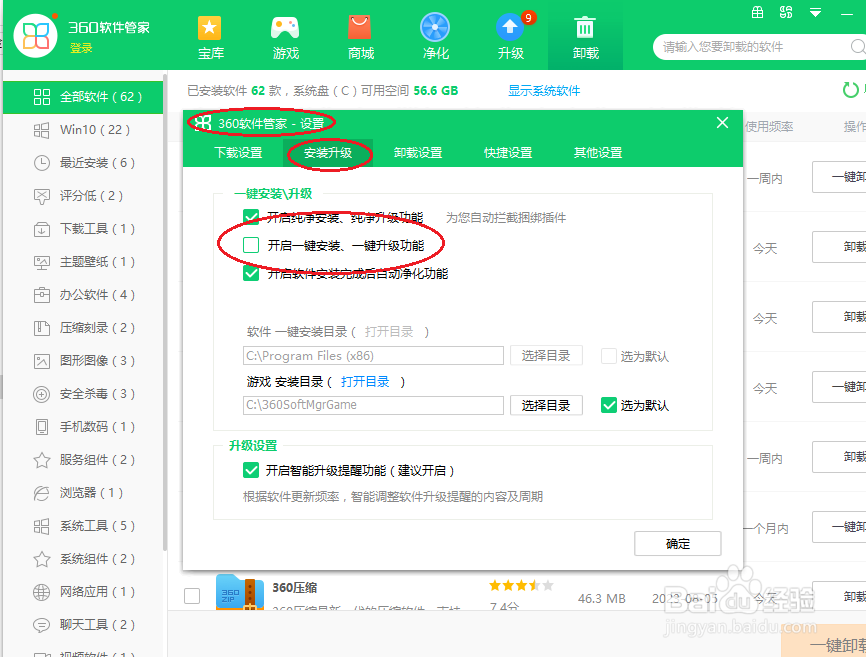Select 全部软件 (62) category
866x657 pixels.
(x=83, y=97)
